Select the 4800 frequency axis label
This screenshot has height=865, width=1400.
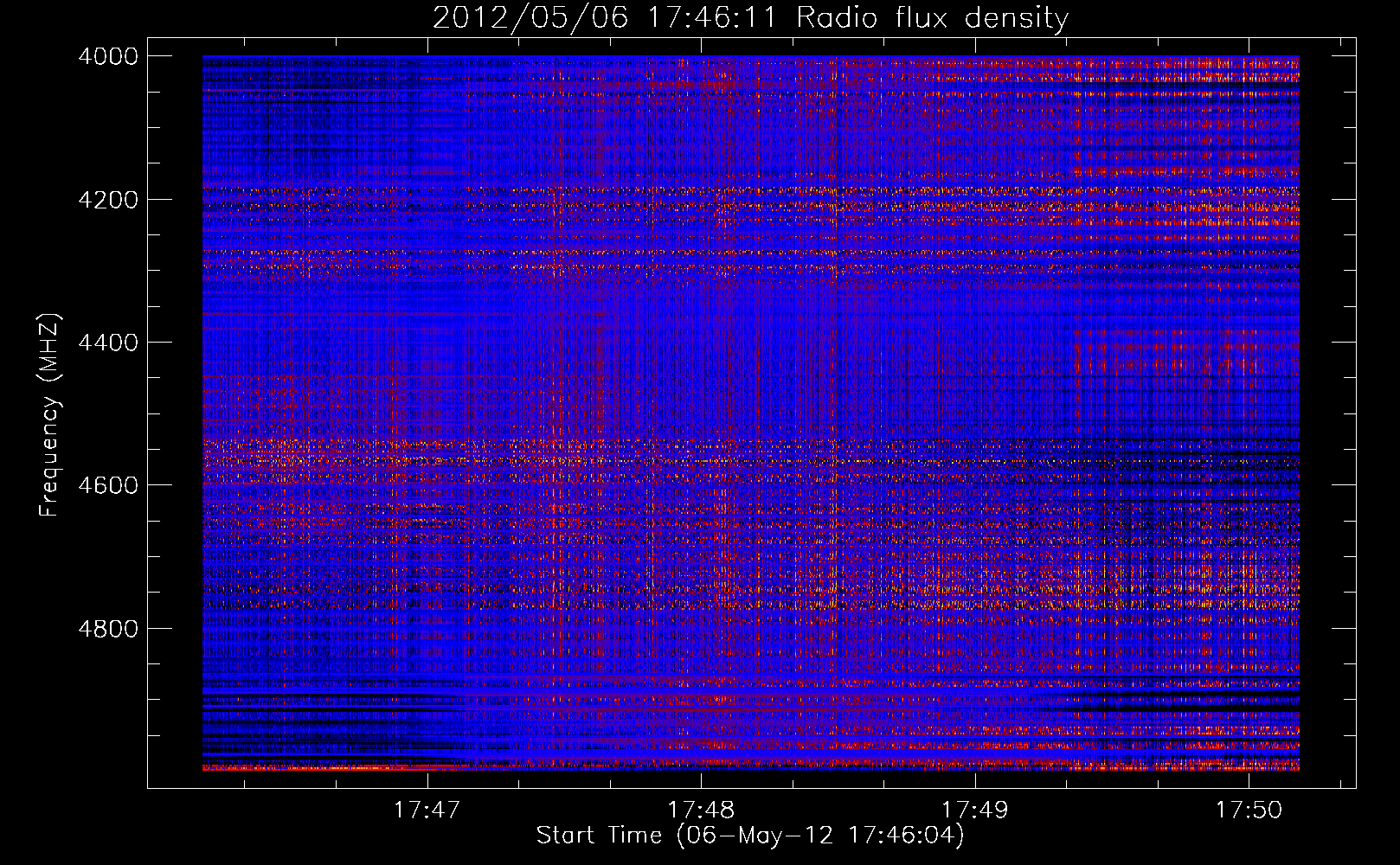(x=107, y=628)
